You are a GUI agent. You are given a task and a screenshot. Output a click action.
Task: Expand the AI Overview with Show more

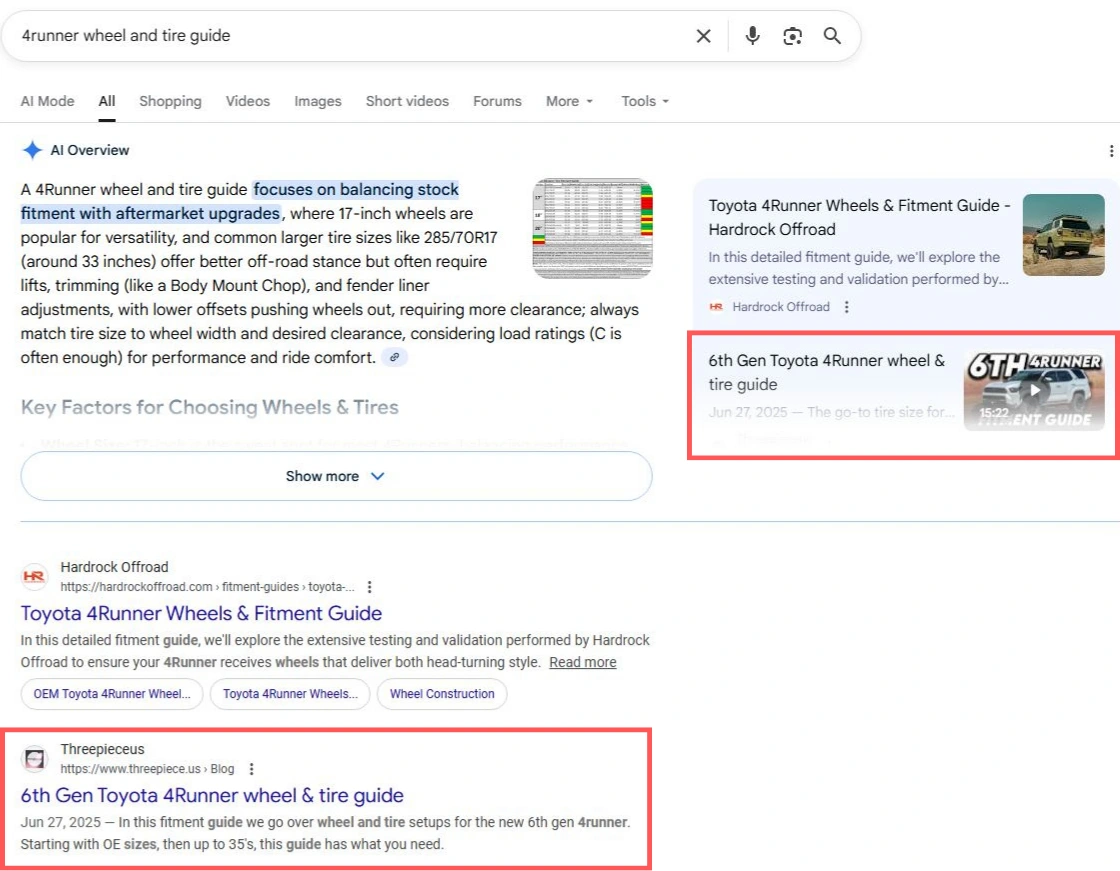[336, 476]
